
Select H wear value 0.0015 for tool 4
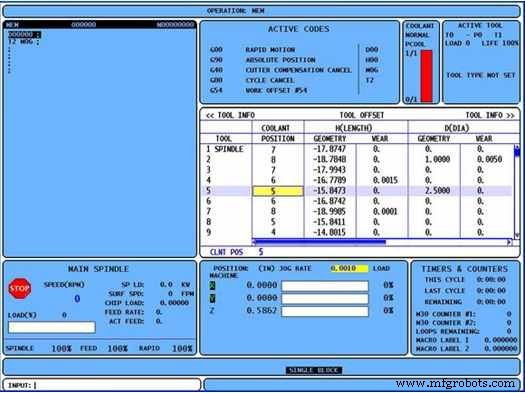point(385,180)
